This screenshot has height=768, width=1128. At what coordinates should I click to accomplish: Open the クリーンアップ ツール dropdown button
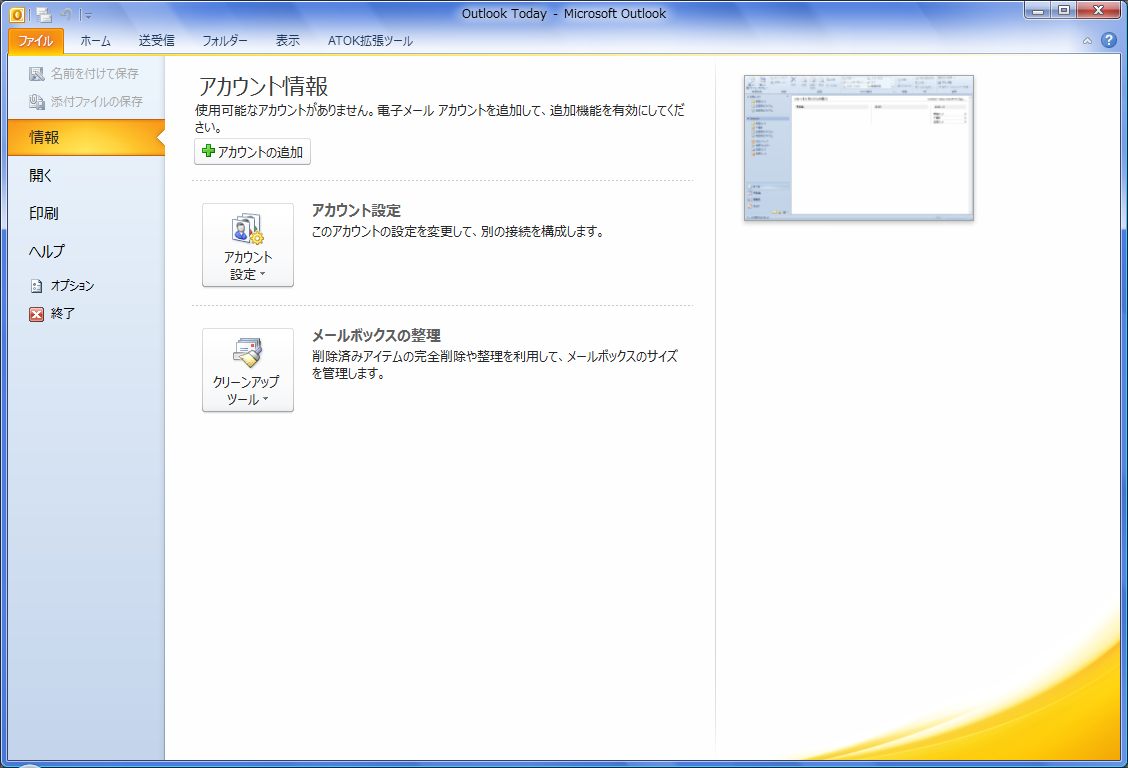[248, 370]
